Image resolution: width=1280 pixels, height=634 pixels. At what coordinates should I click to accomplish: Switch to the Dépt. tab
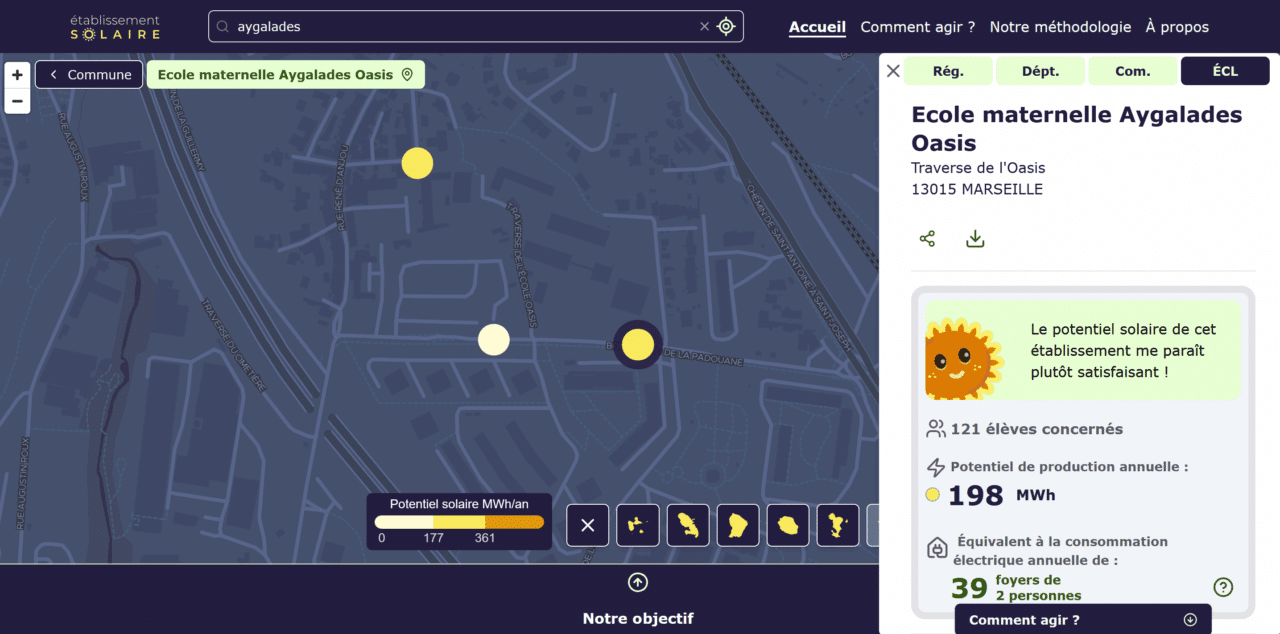coord(1040,71)
